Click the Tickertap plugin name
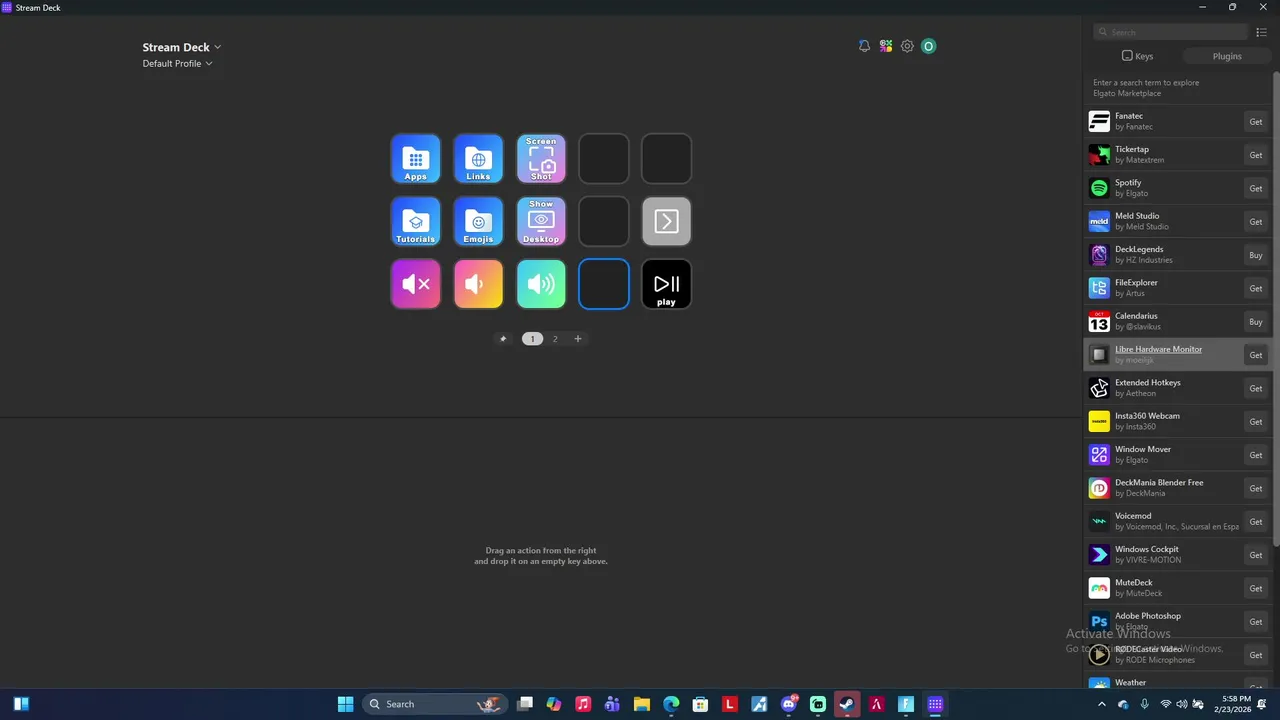The width and height of the screenshot is (1280, 720). [1132, 149]
